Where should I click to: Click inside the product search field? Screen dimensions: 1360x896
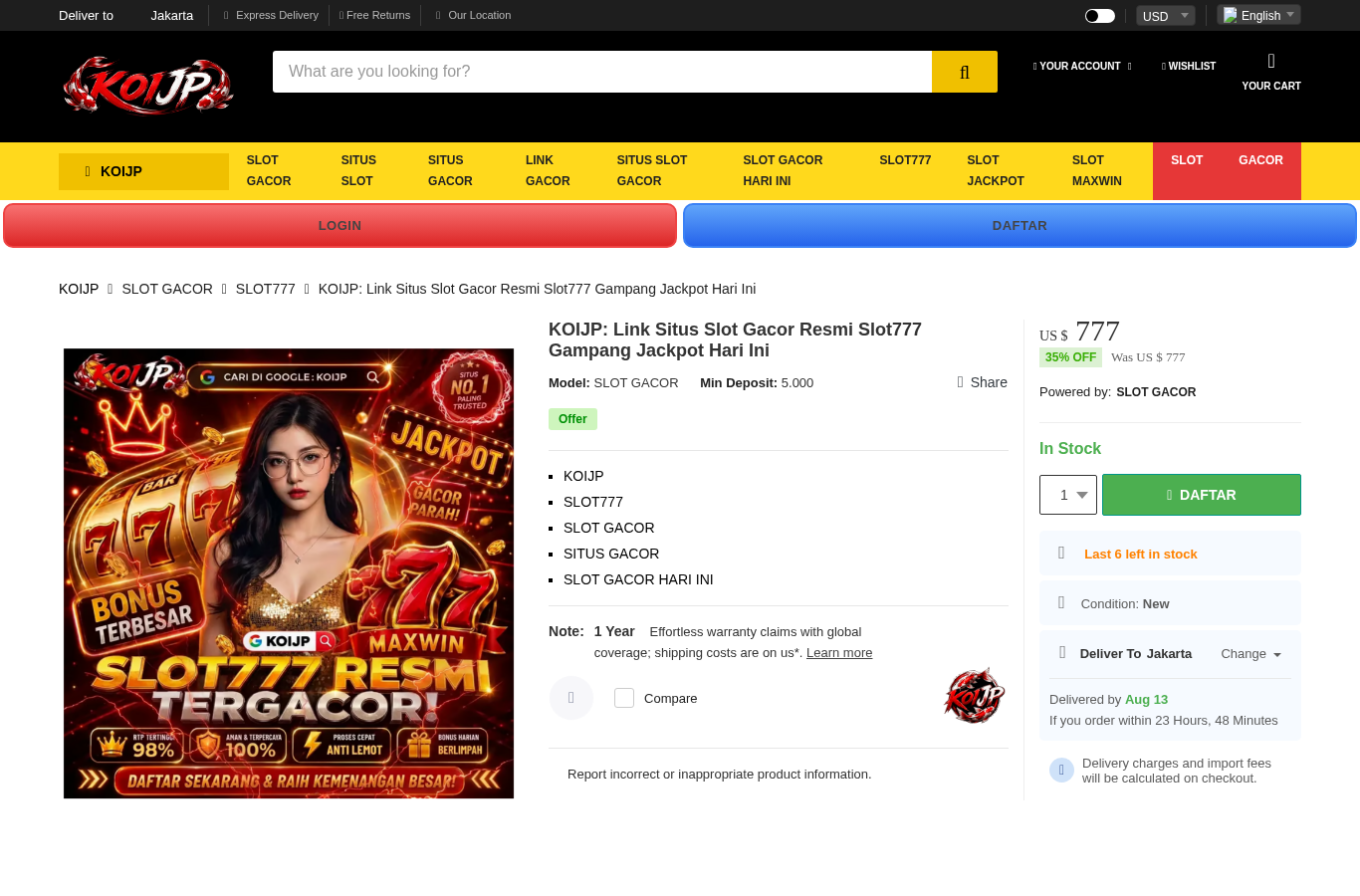(x=602, y=72)
